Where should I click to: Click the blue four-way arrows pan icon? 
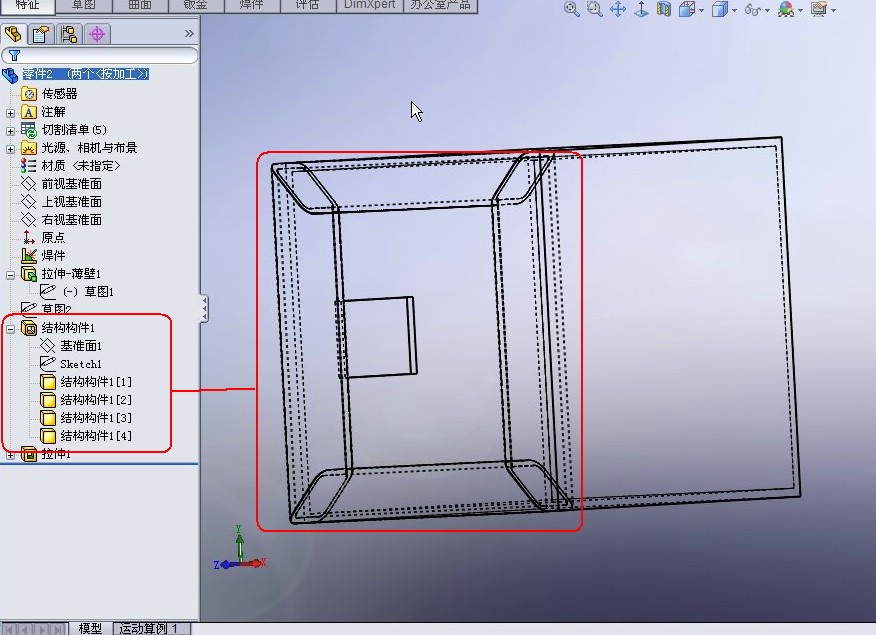coord(618,9)
